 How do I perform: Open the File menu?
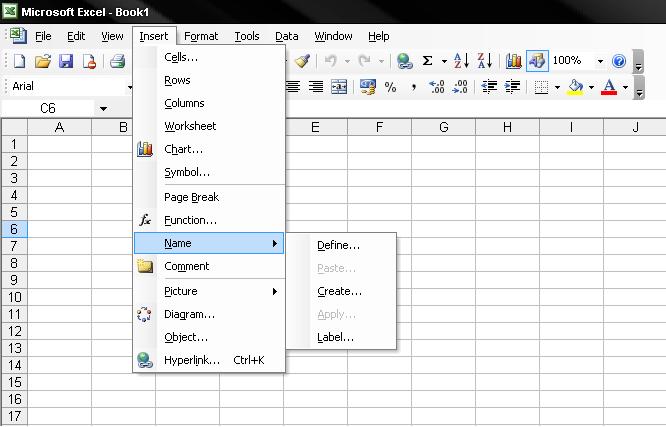click(x=43, y=37)
